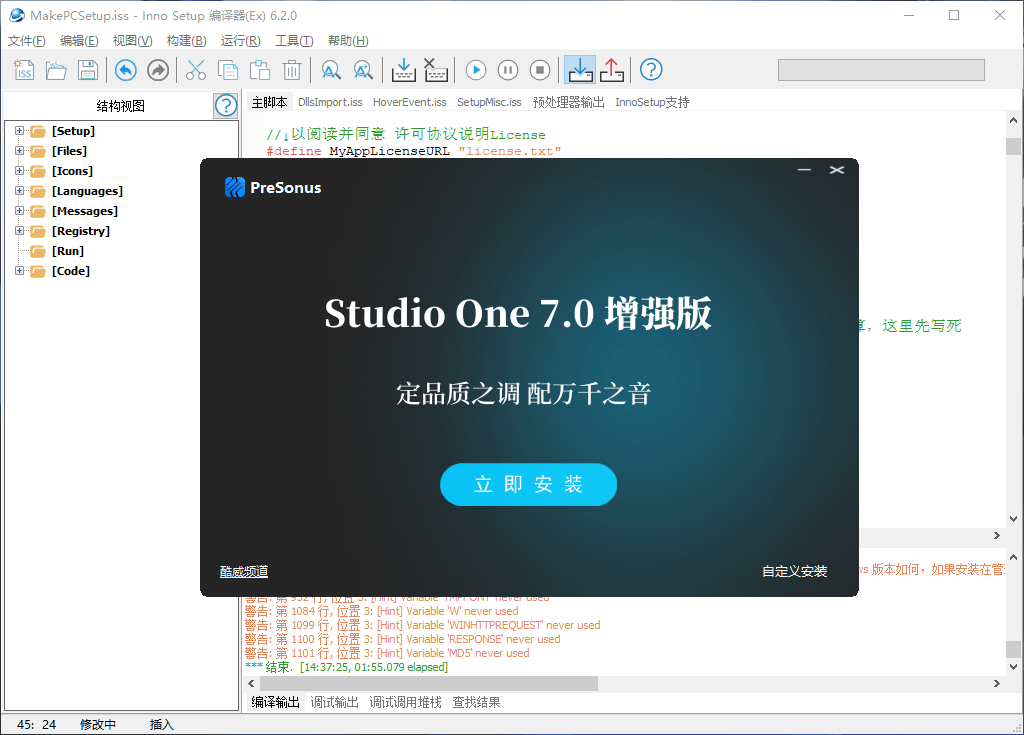Click the new ISS script icon
The image size is (1024, 735).
[x=24, y=70]
